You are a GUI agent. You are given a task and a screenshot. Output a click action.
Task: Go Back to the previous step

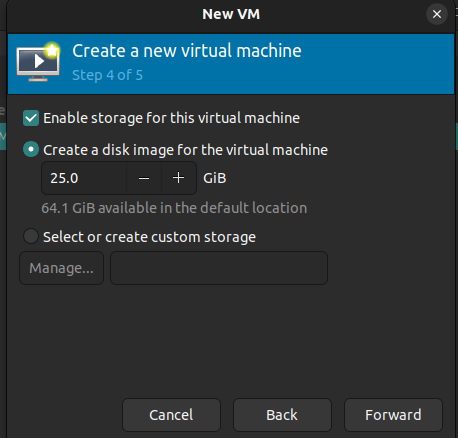[x=282, y=415]
